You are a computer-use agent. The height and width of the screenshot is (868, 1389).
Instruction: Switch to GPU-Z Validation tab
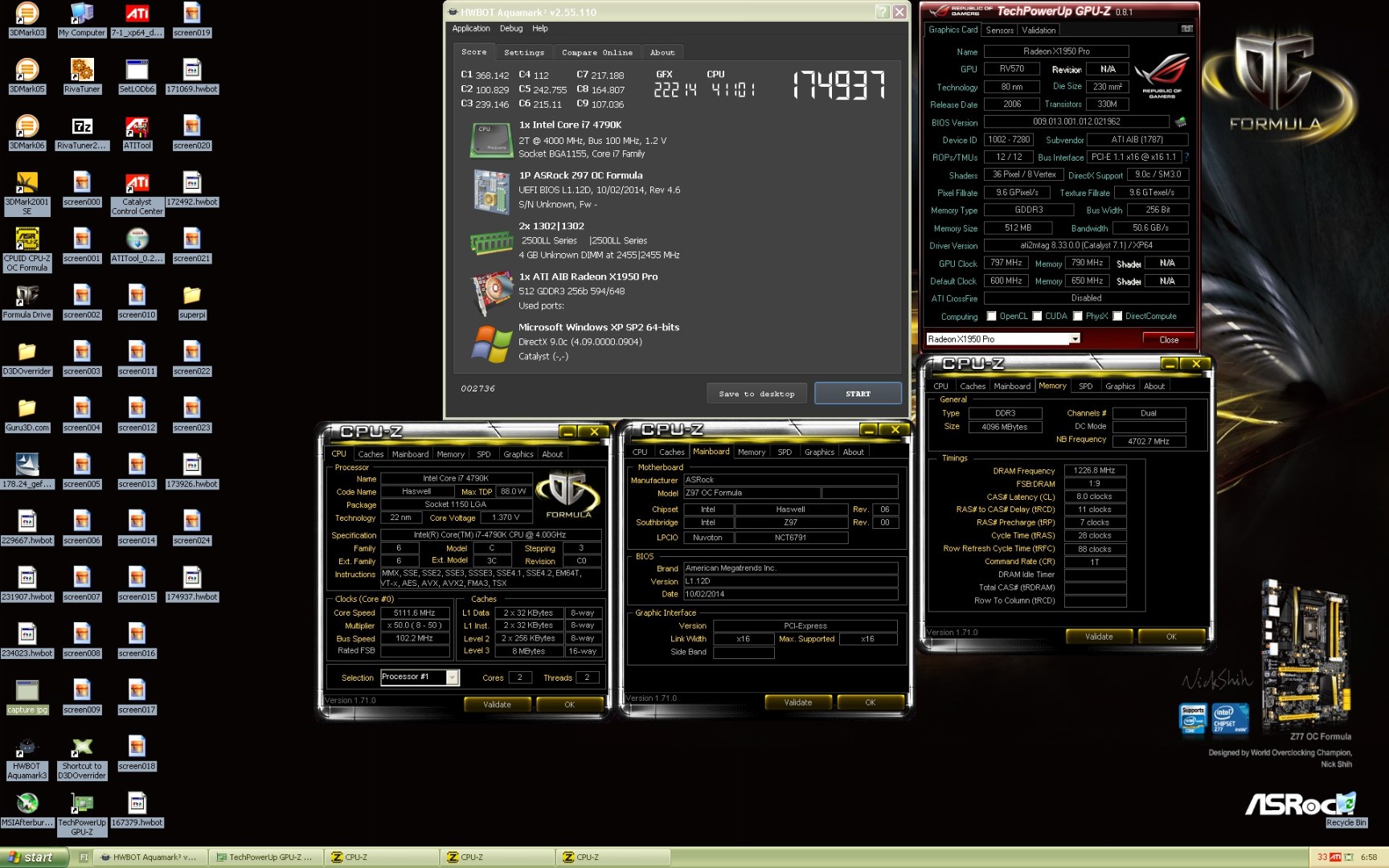coord(1039,30)
